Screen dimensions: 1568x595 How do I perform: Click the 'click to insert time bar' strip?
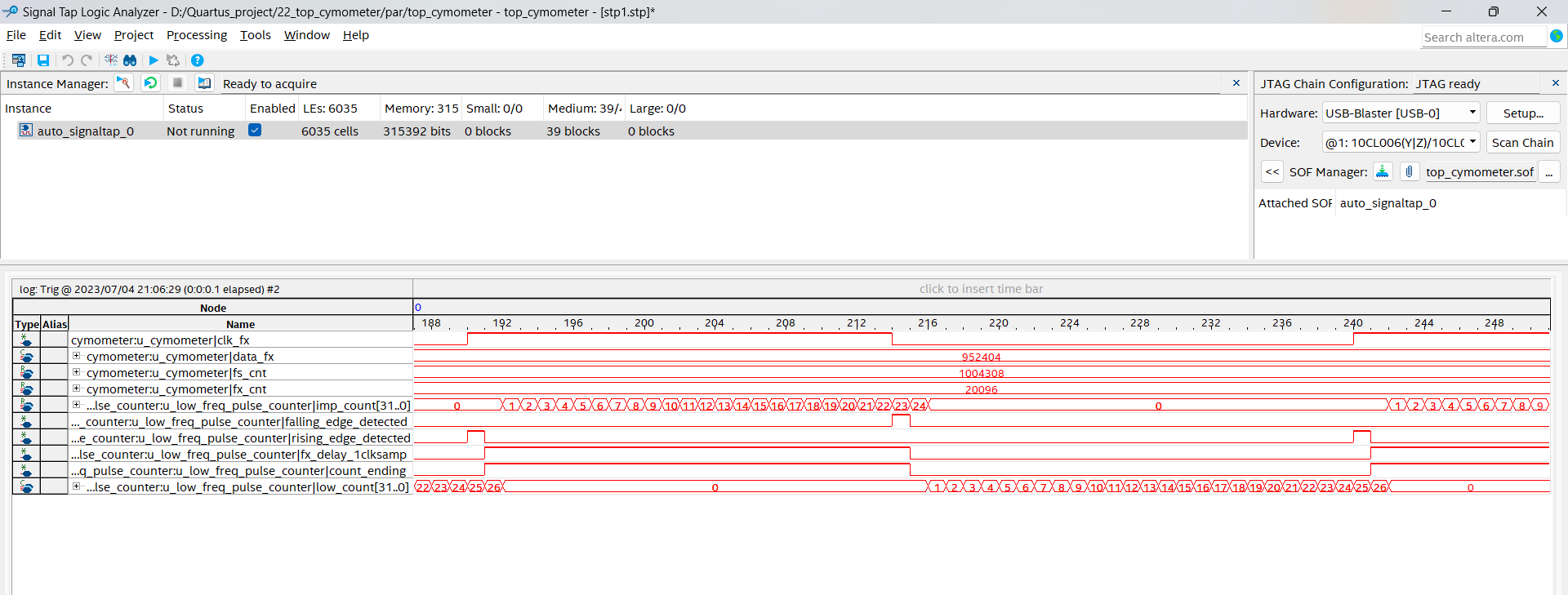(x=981, y=289)
